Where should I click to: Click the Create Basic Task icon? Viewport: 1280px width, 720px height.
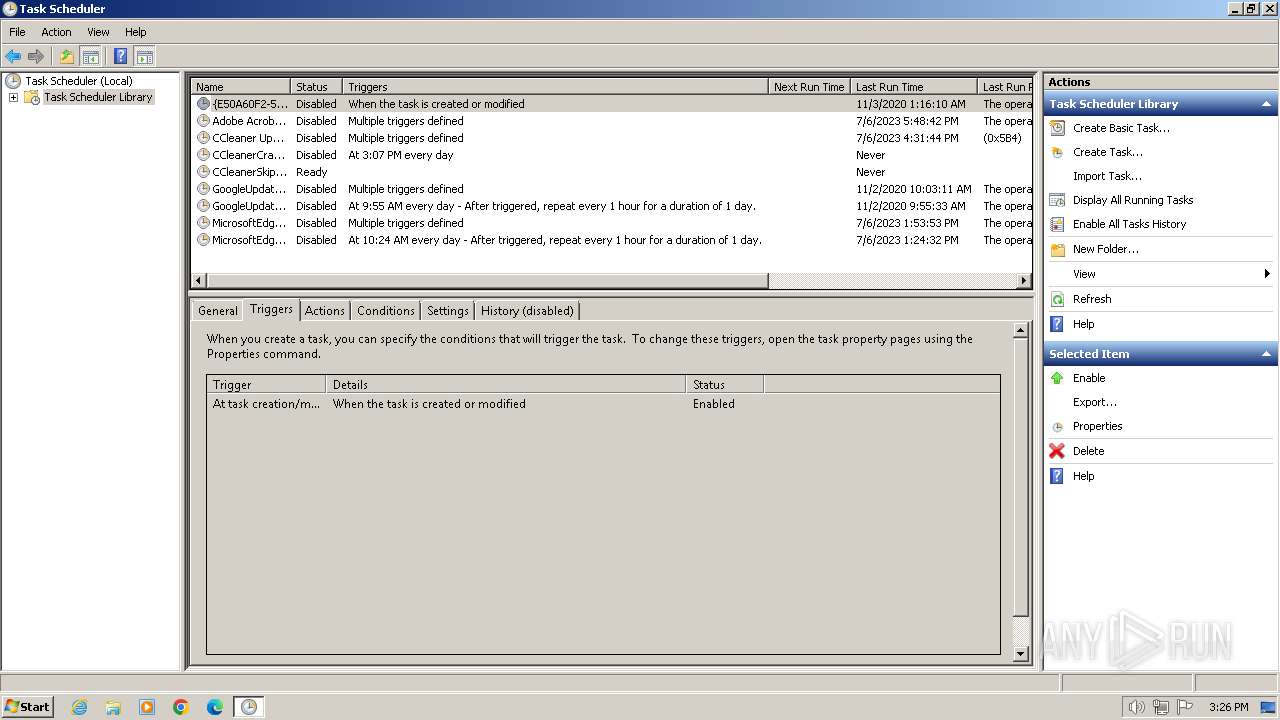pyautogui.click(x=1057, y=128)
